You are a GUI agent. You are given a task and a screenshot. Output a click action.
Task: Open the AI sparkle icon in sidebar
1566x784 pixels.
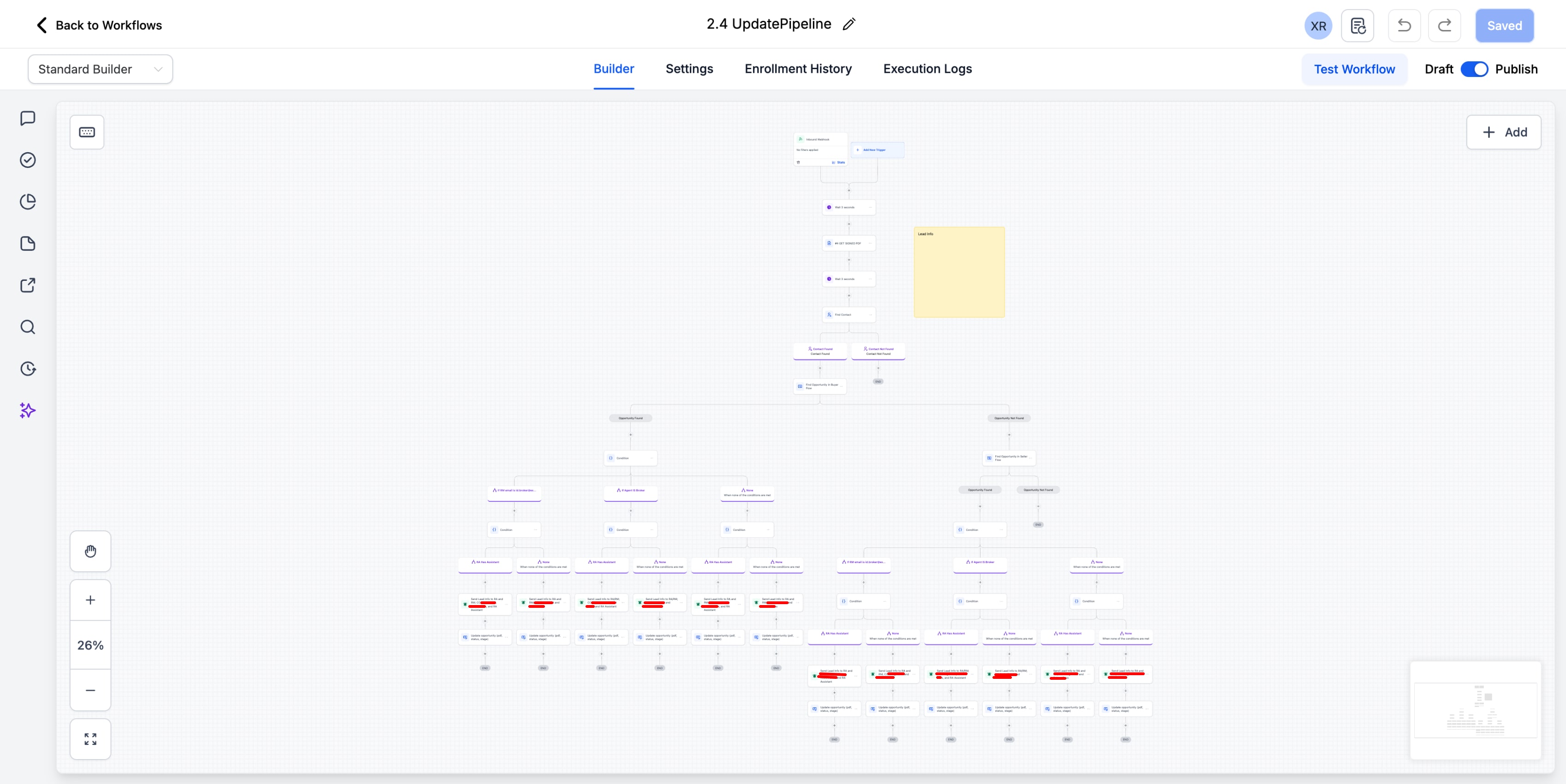28,411
